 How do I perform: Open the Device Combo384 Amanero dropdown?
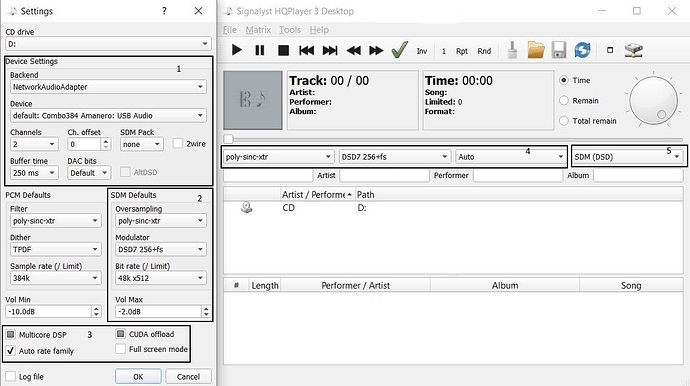(108, 115)
